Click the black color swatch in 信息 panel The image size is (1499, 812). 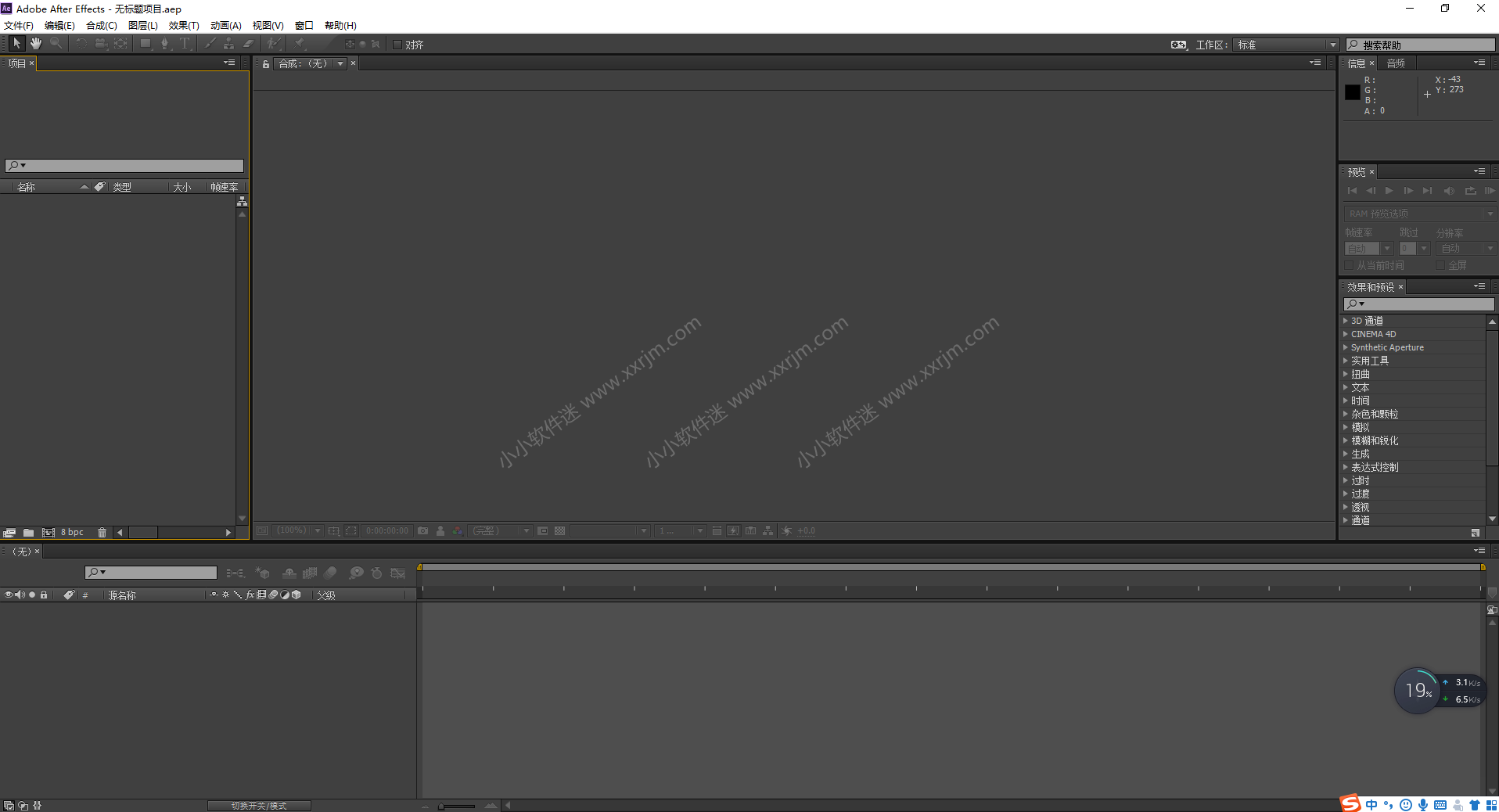coord(1352,92)
